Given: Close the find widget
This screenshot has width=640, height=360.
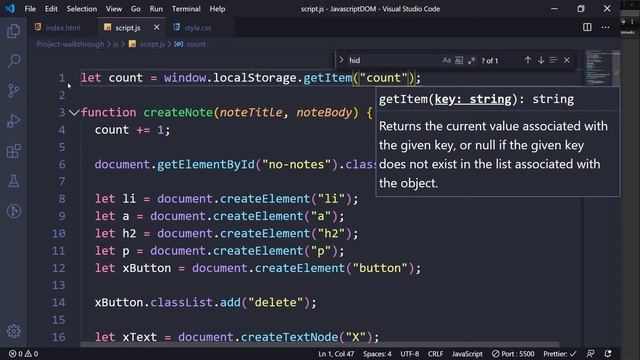Looking at the screenshot, I should coord(567,60).
